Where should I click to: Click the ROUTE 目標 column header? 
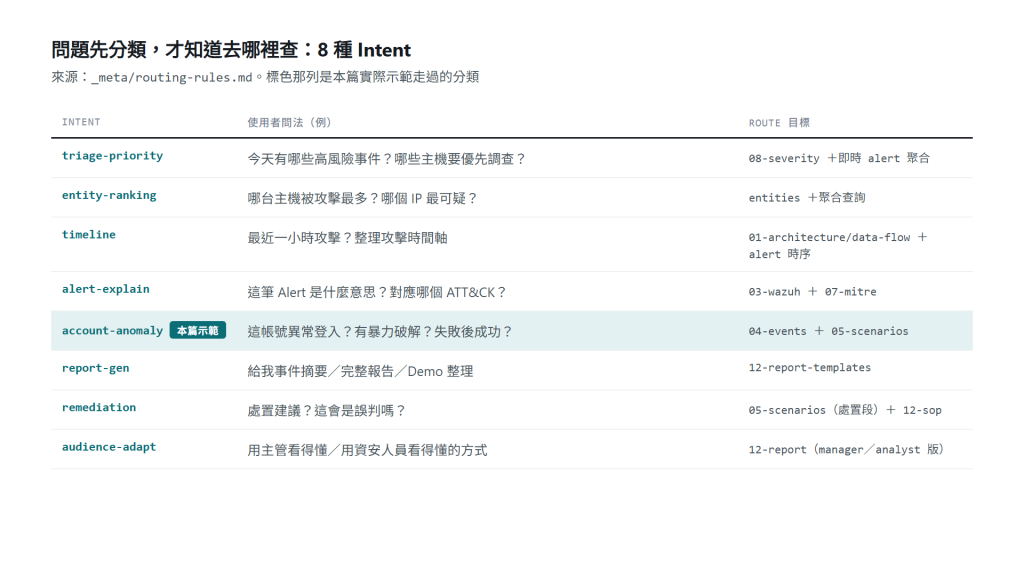pyautogui.click(x=779, y=123)
